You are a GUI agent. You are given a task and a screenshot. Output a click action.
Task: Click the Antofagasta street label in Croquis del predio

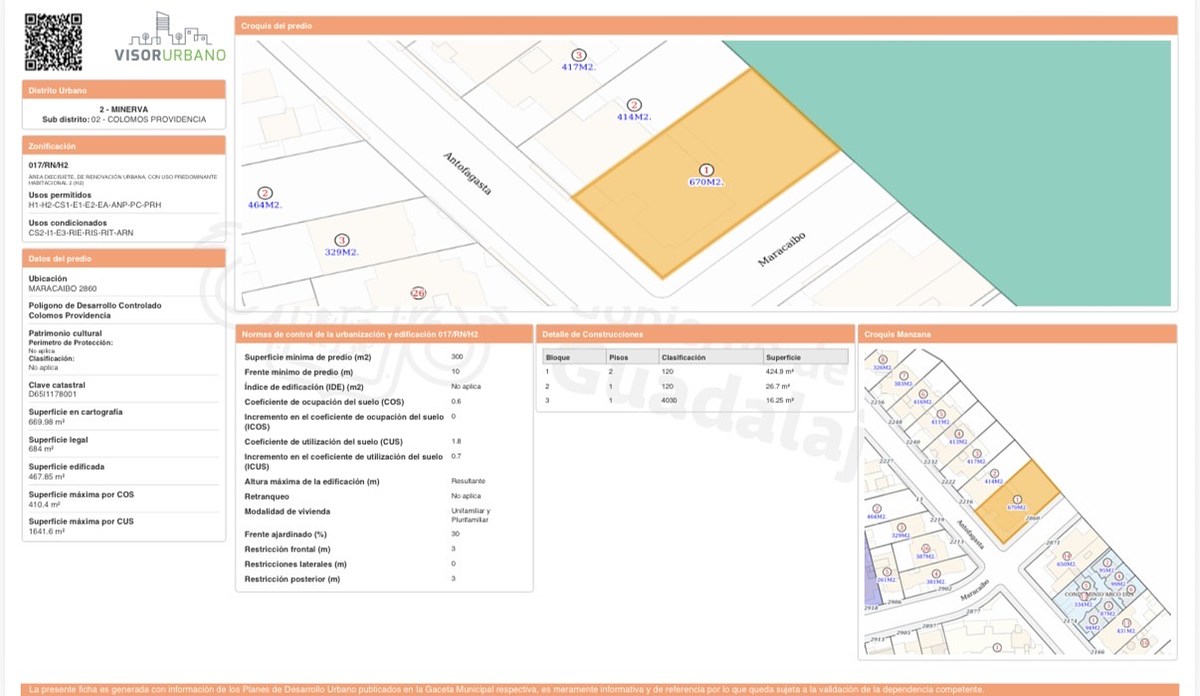coord(468,173)
